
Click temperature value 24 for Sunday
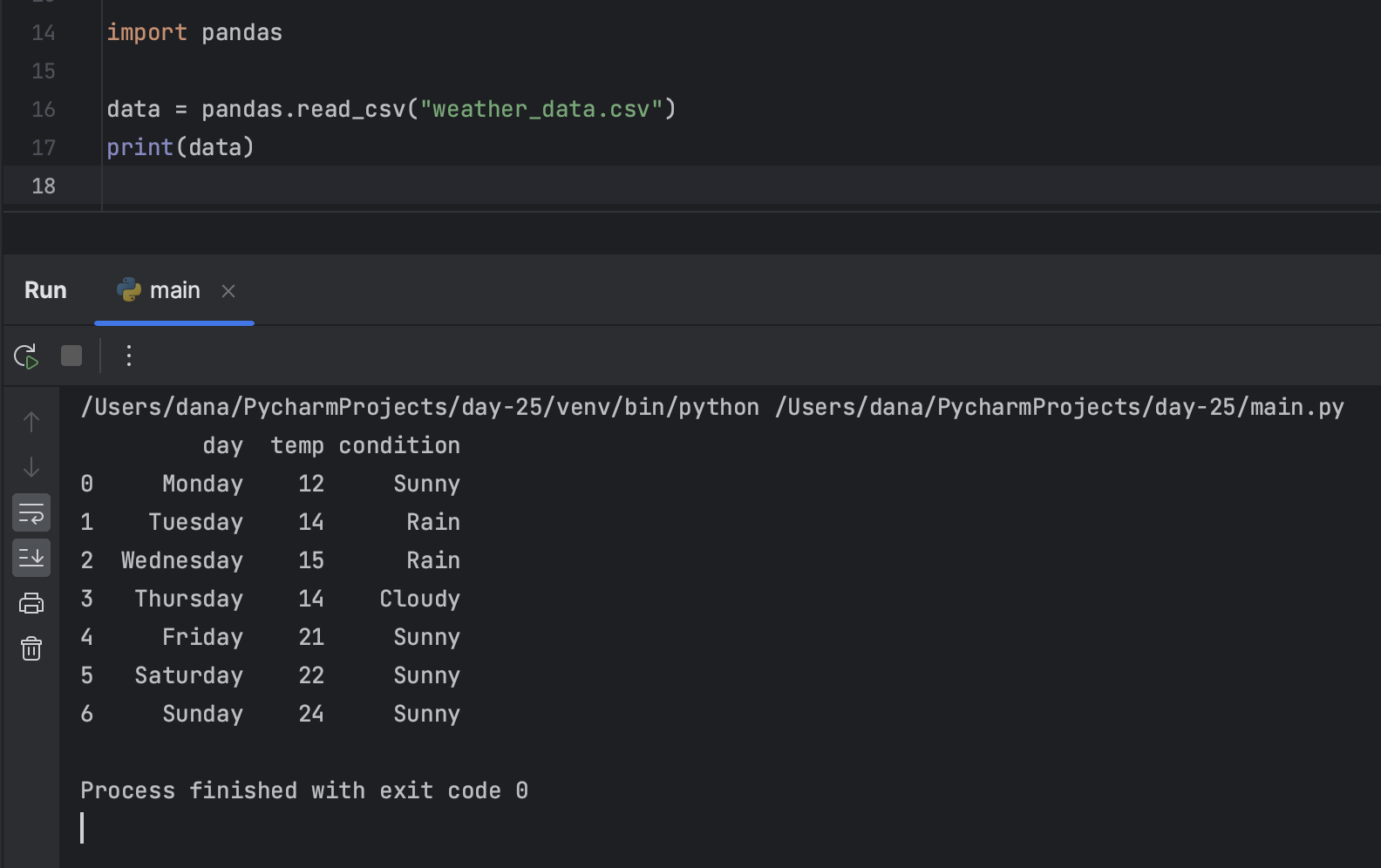pos(311,715)
